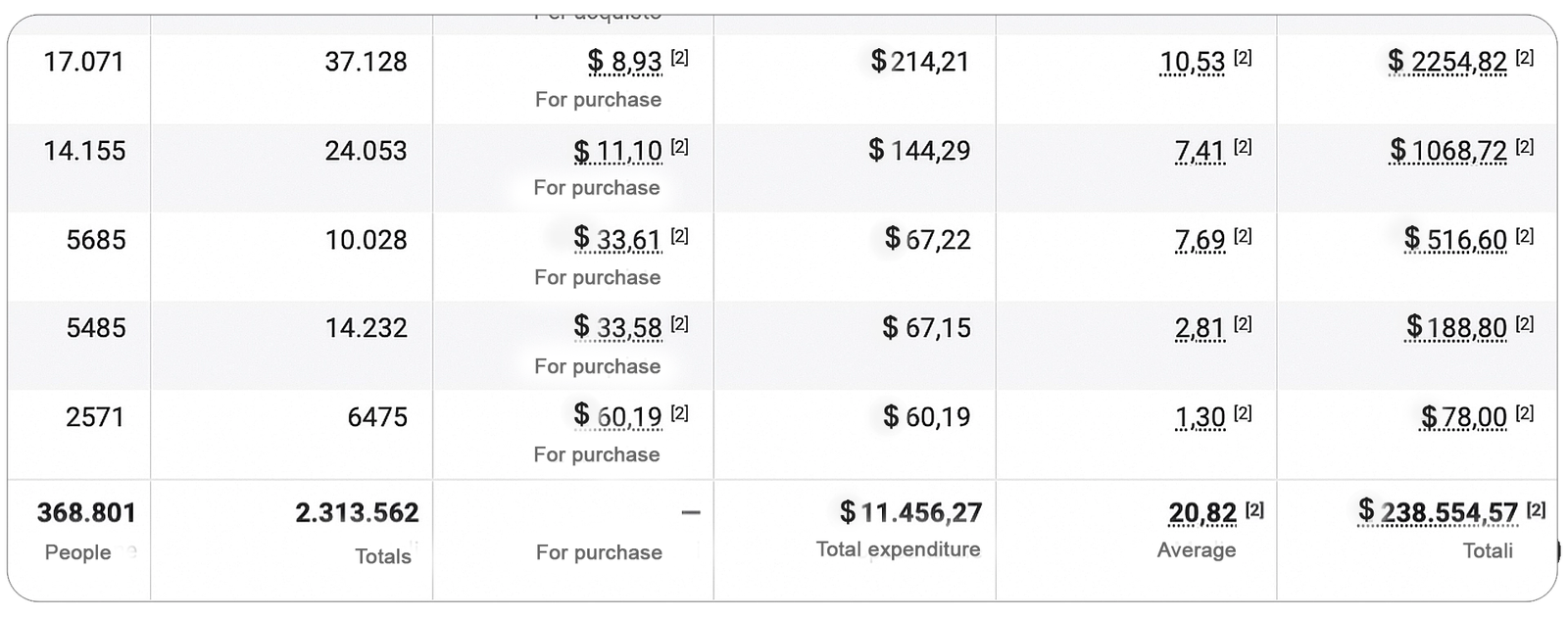Click the underlined $ 1068,72 value

click(x=1447, y=152)
